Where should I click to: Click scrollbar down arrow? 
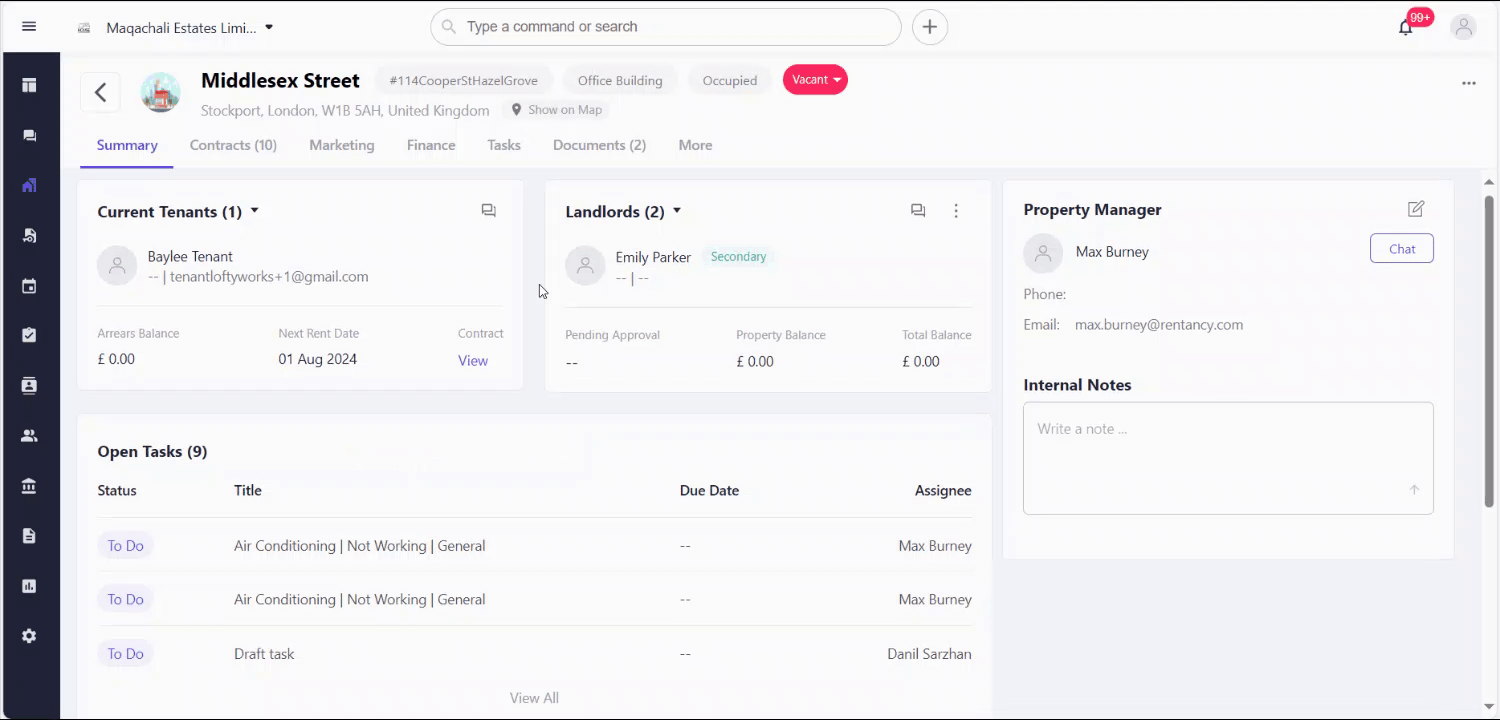tap(1489, 706)
